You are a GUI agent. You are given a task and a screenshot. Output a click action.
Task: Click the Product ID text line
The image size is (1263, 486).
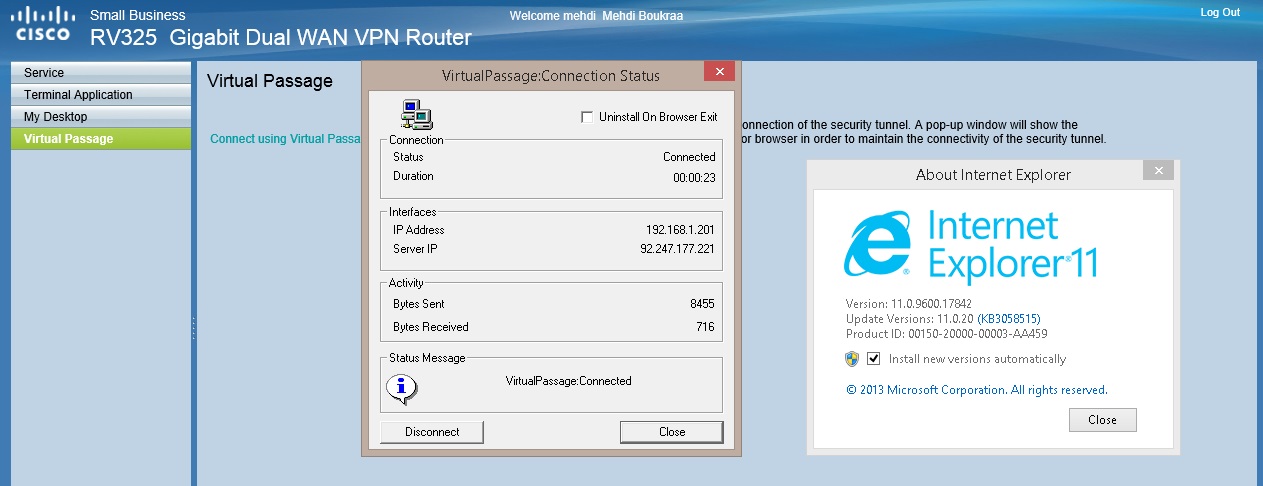[x=946, y=334]
